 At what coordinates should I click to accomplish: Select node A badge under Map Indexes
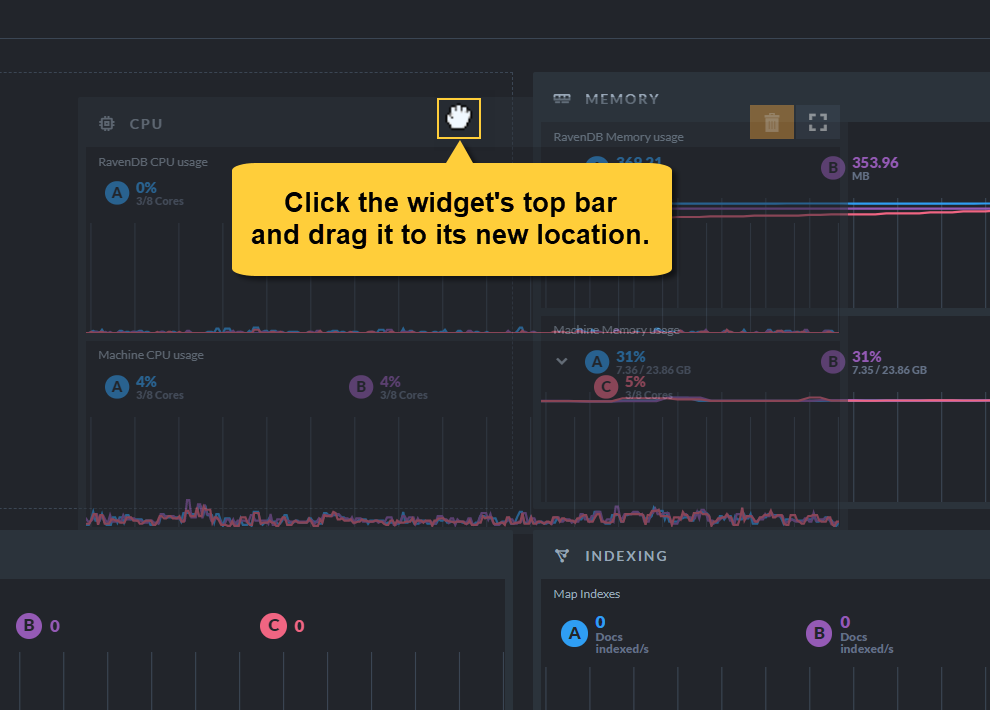click(x=574, y=633)
